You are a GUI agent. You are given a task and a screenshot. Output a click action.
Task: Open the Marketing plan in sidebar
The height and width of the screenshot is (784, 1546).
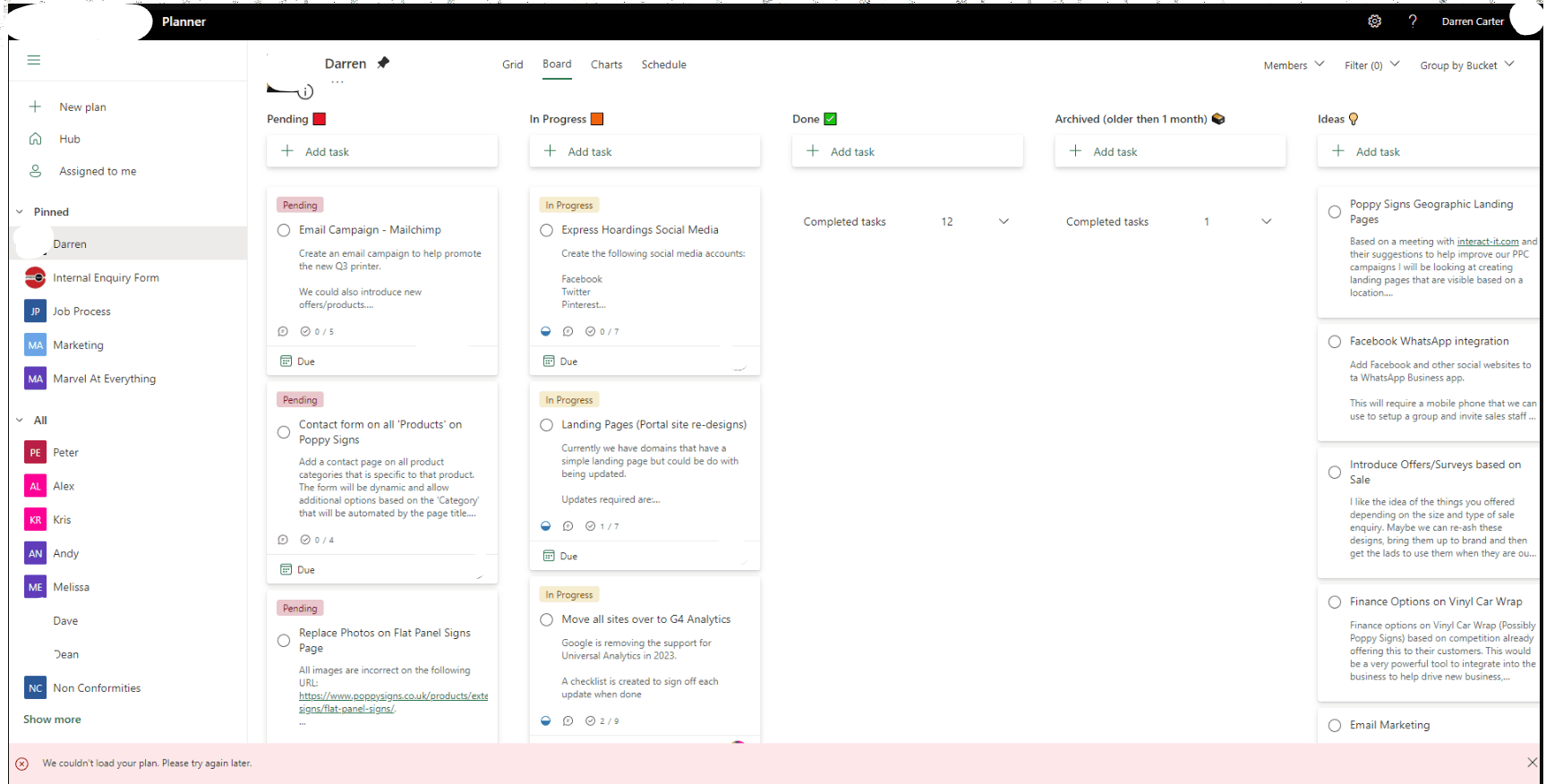(x=129, y=345)
